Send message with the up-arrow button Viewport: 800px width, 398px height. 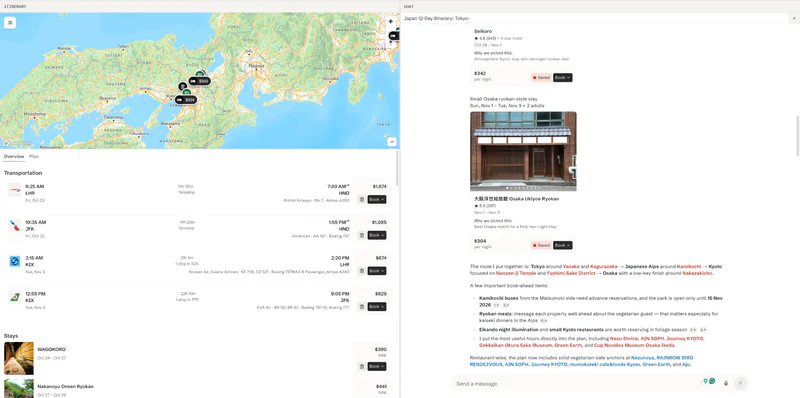pyautogui.click(x=740, y=384)
